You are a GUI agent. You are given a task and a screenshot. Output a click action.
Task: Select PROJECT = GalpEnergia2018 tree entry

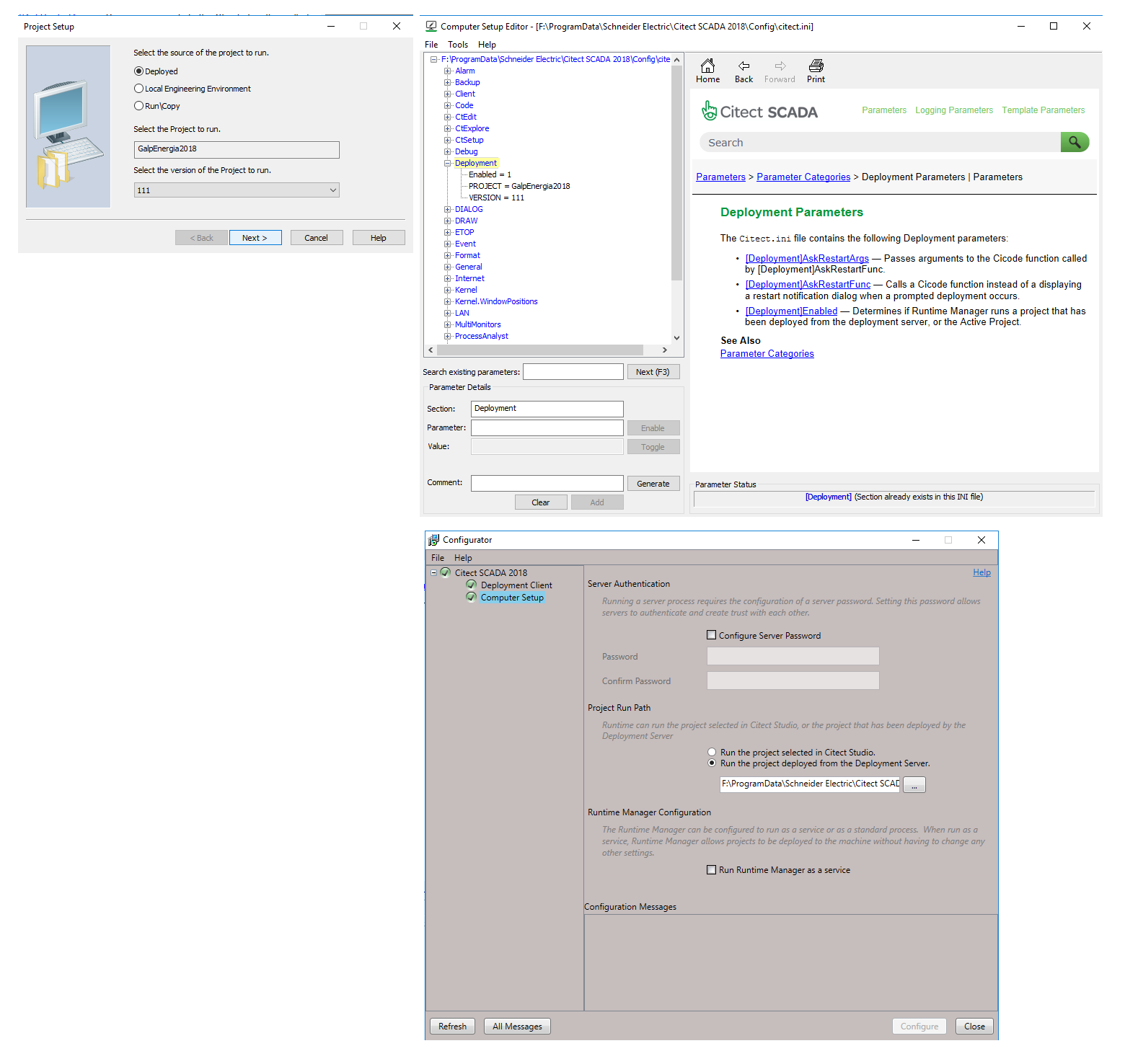click(x=519, y=186)
